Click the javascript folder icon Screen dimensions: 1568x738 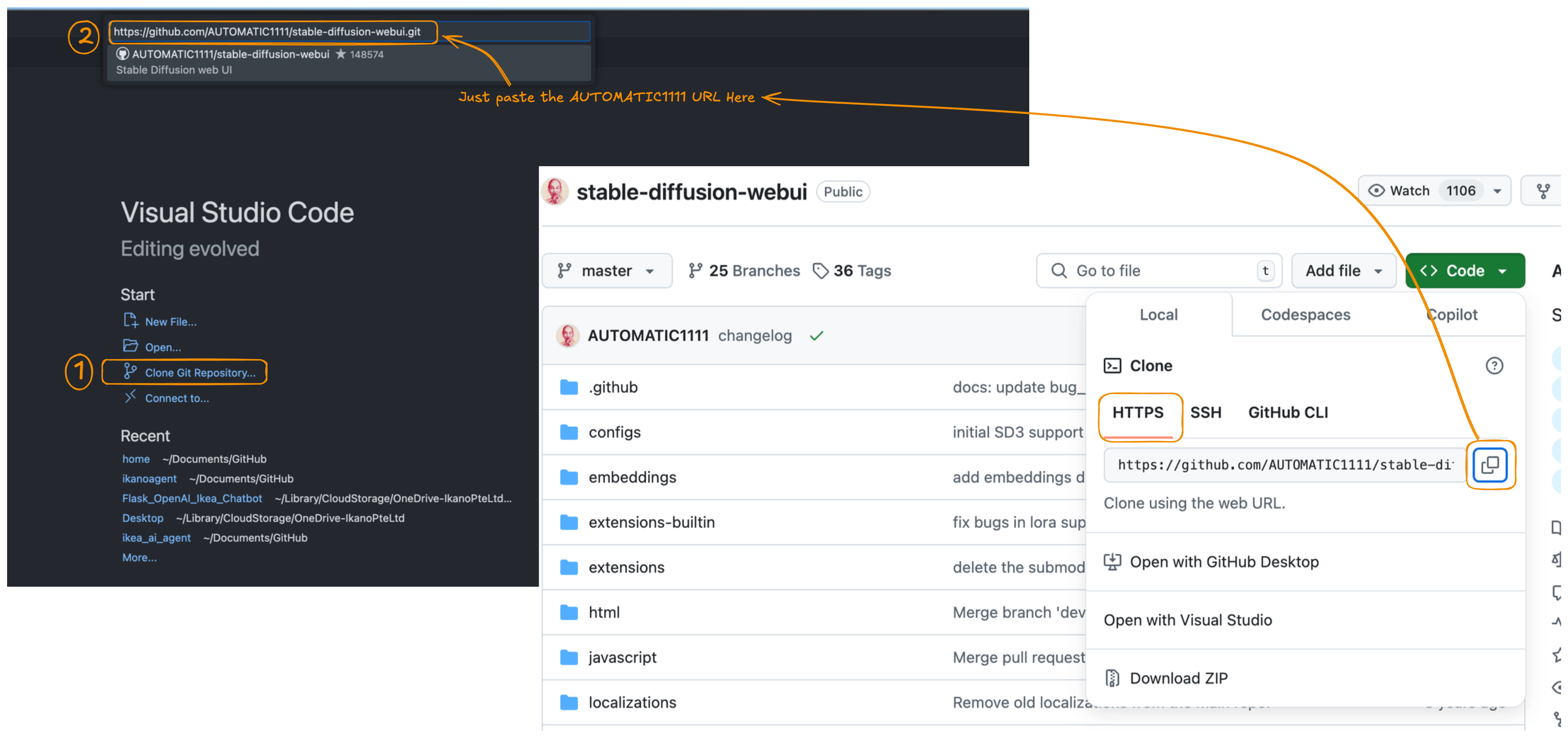569,658
